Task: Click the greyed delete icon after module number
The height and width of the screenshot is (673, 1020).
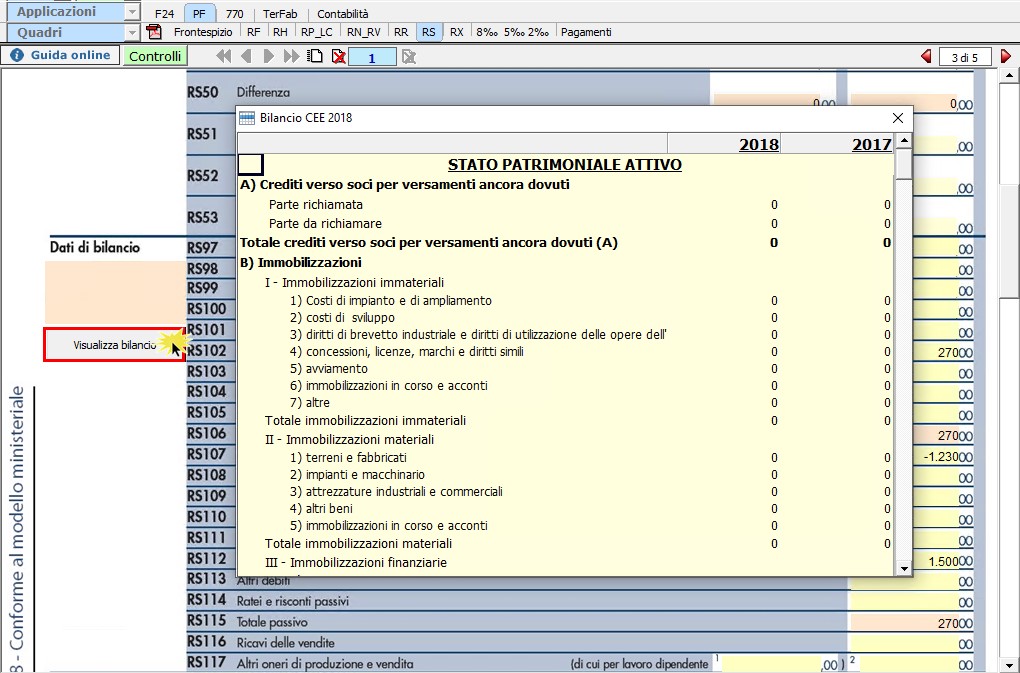Action: tap(409, 57)
